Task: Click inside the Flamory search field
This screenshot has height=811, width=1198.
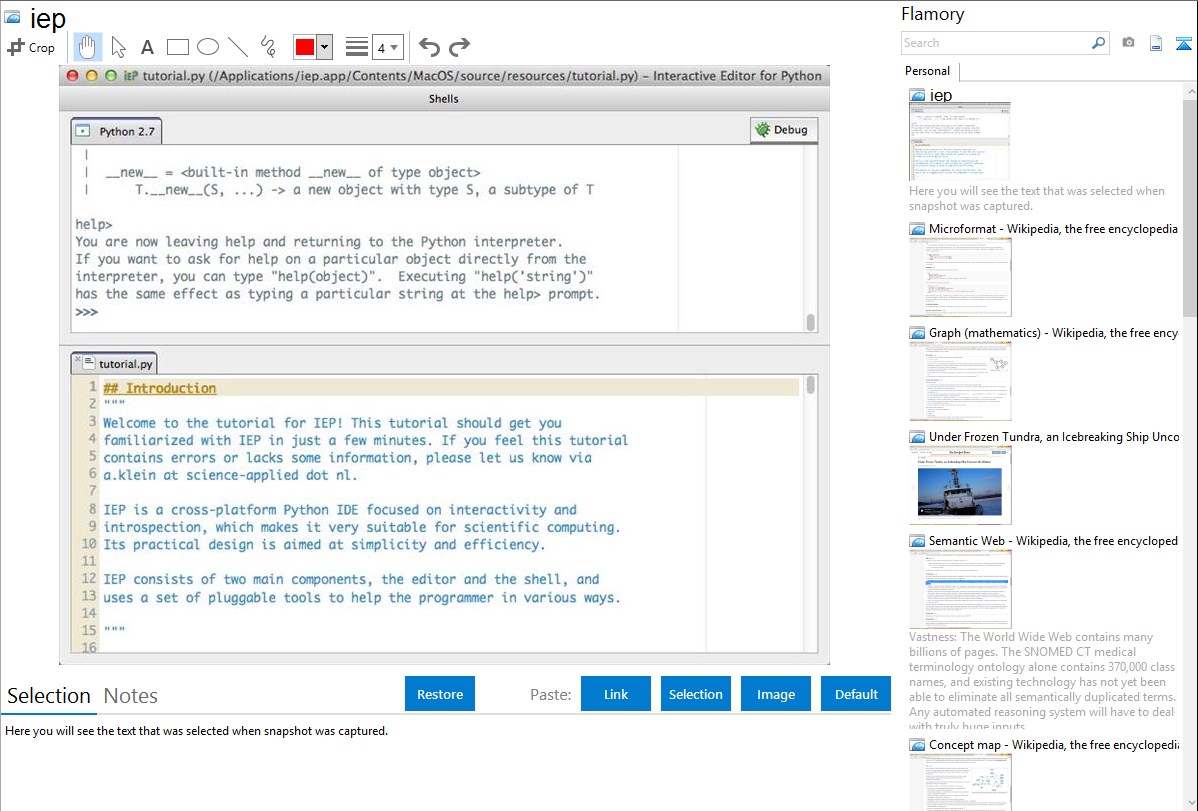Action: coord(995,43)
